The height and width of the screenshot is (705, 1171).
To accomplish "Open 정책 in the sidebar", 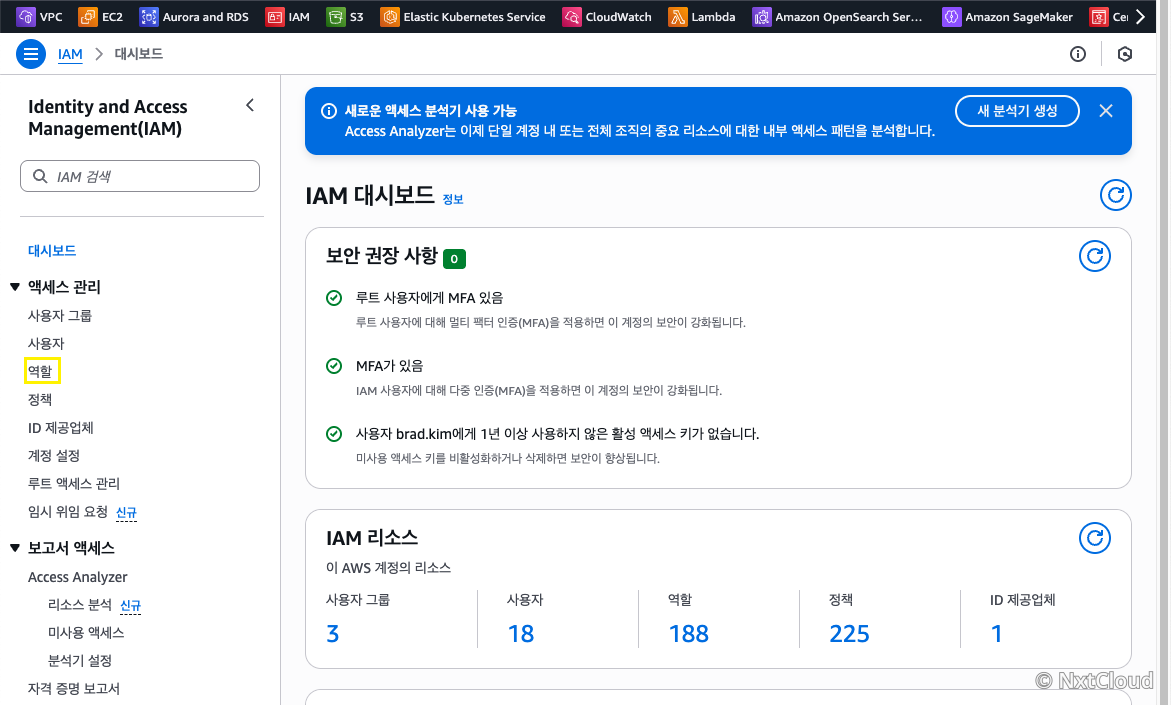I will pos(40,400).
